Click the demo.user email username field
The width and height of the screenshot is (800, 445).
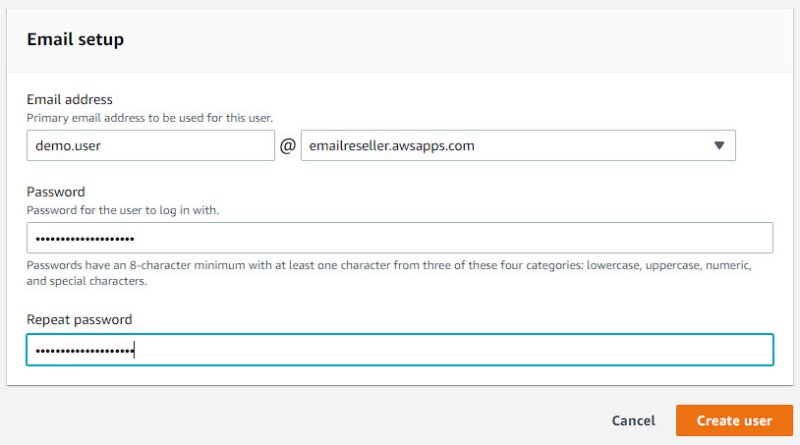(x=151, y=145)
